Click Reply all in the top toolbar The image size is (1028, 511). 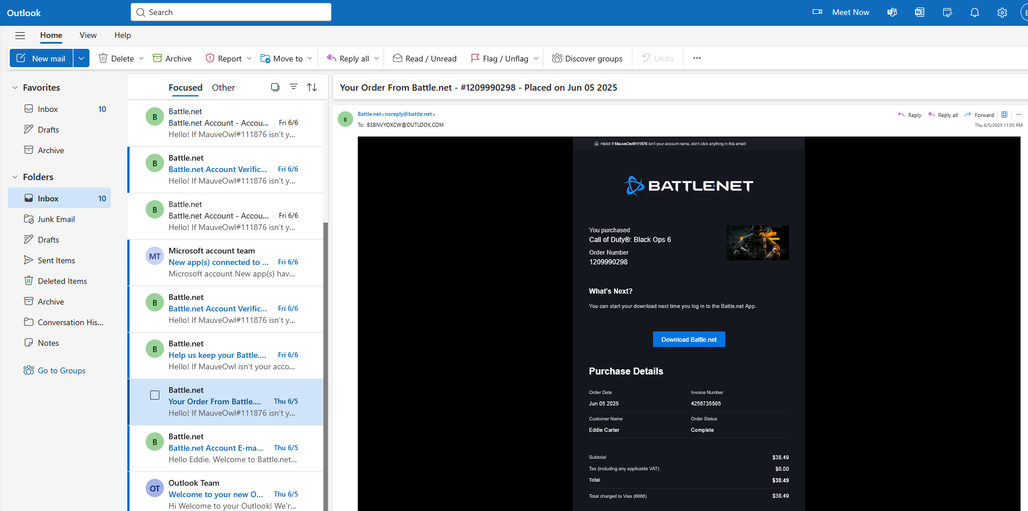(348, 58)
